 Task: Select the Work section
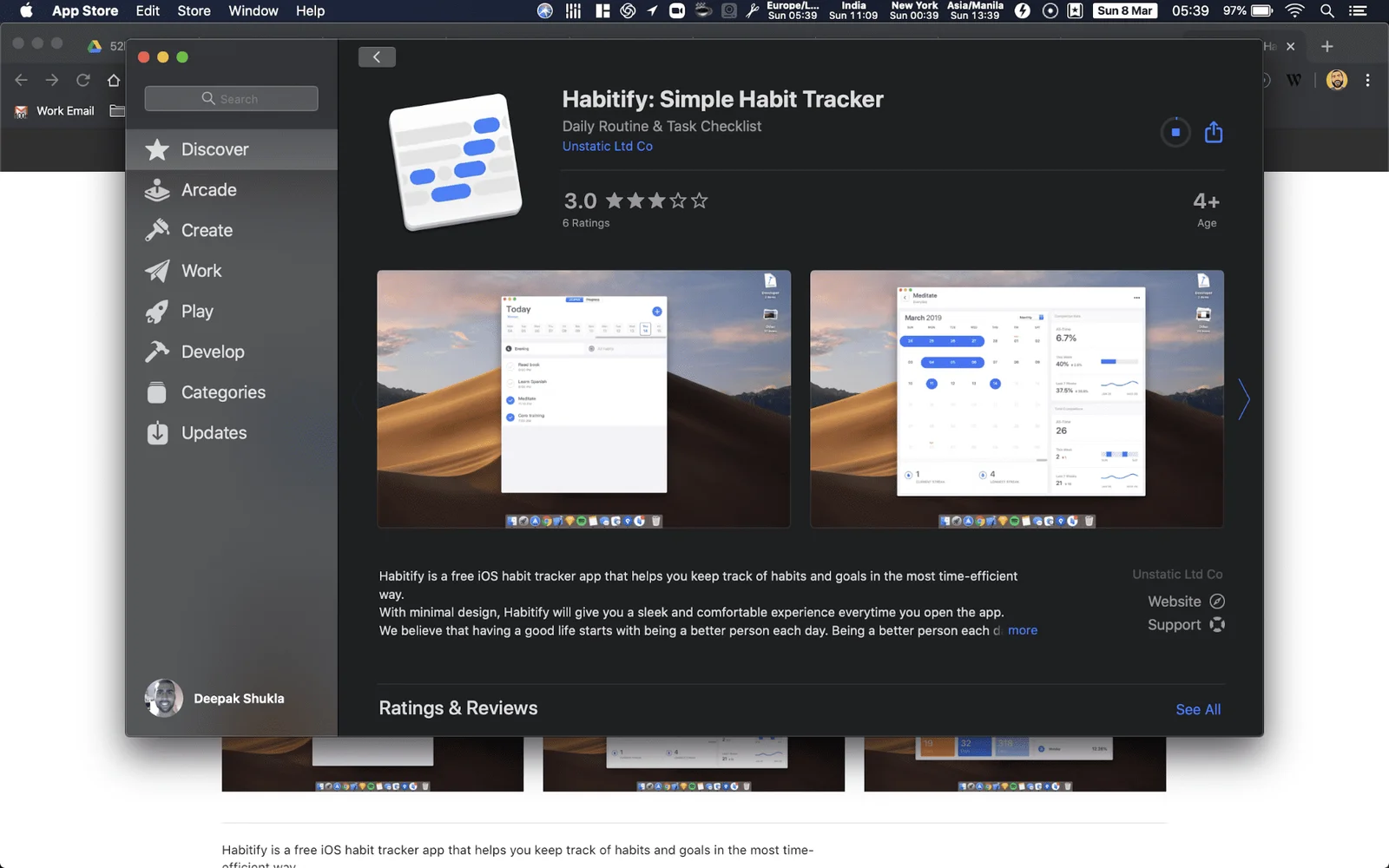tap(232, 271)
